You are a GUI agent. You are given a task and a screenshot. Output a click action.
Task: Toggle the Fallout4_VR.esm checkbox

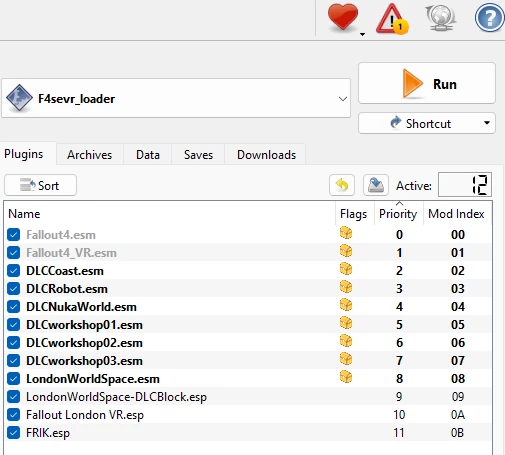[x=14, y=253]
